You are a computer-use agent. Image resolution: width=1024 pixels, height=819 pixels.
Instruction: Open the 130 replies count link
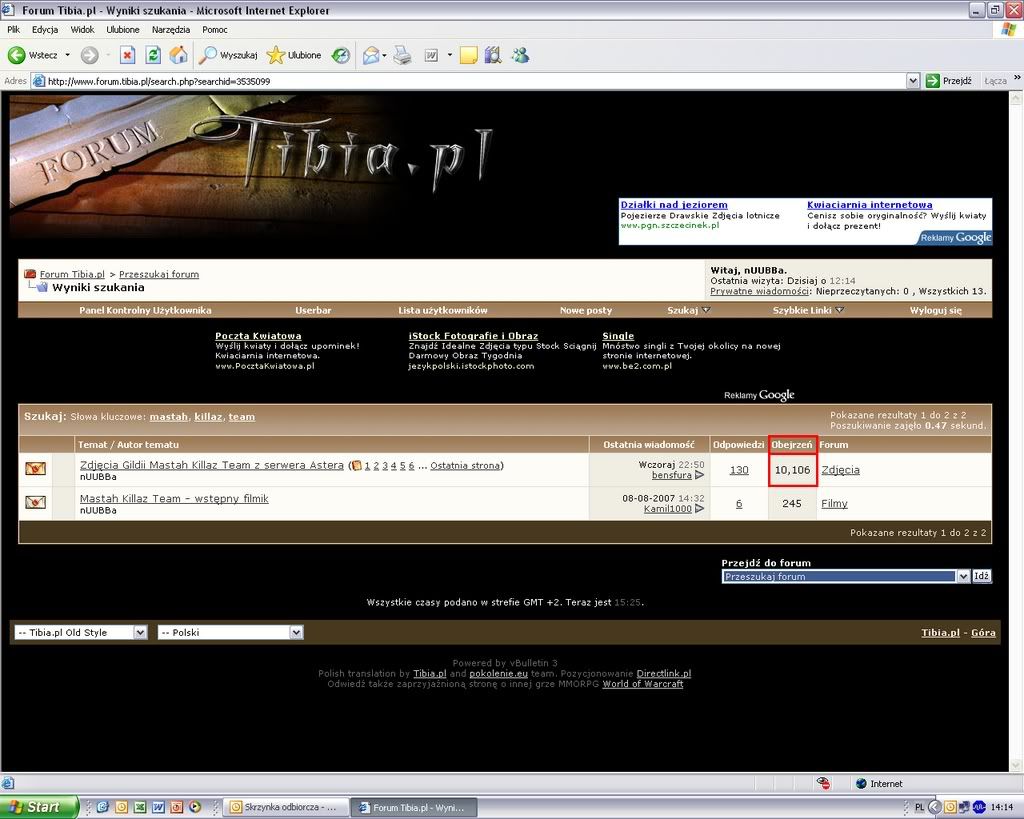(x=739, y=470)
